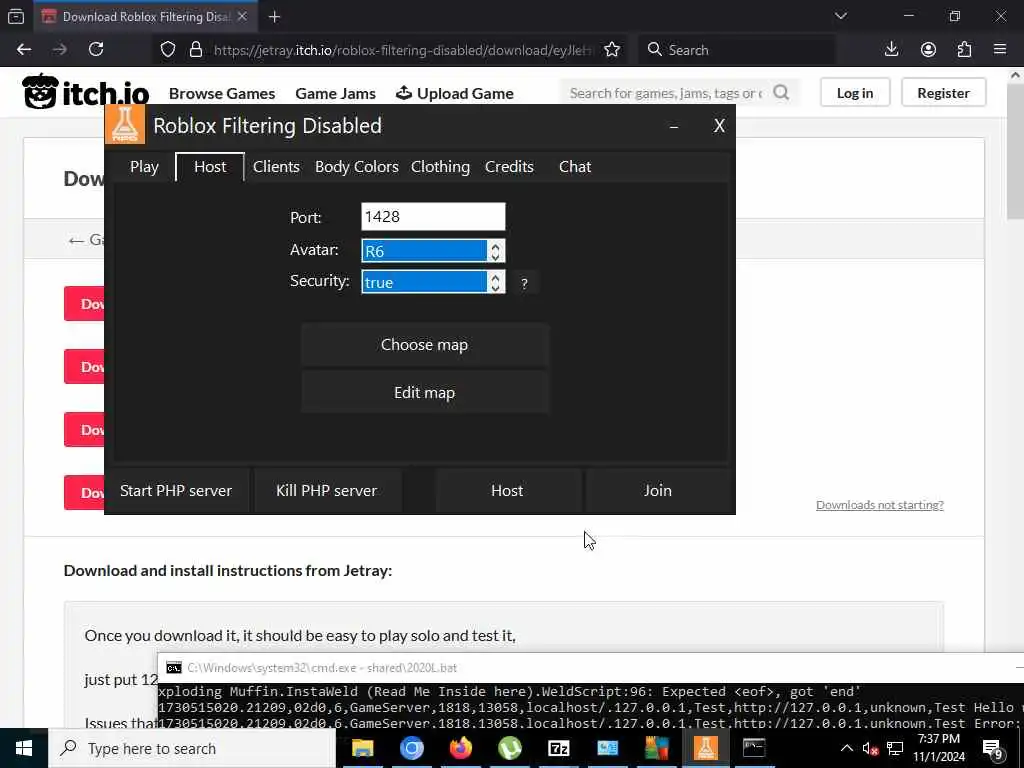Open uTorrent from taskbar
Image resolution: width=1024 pixels, height=768 pixels.
click(509, 748)
